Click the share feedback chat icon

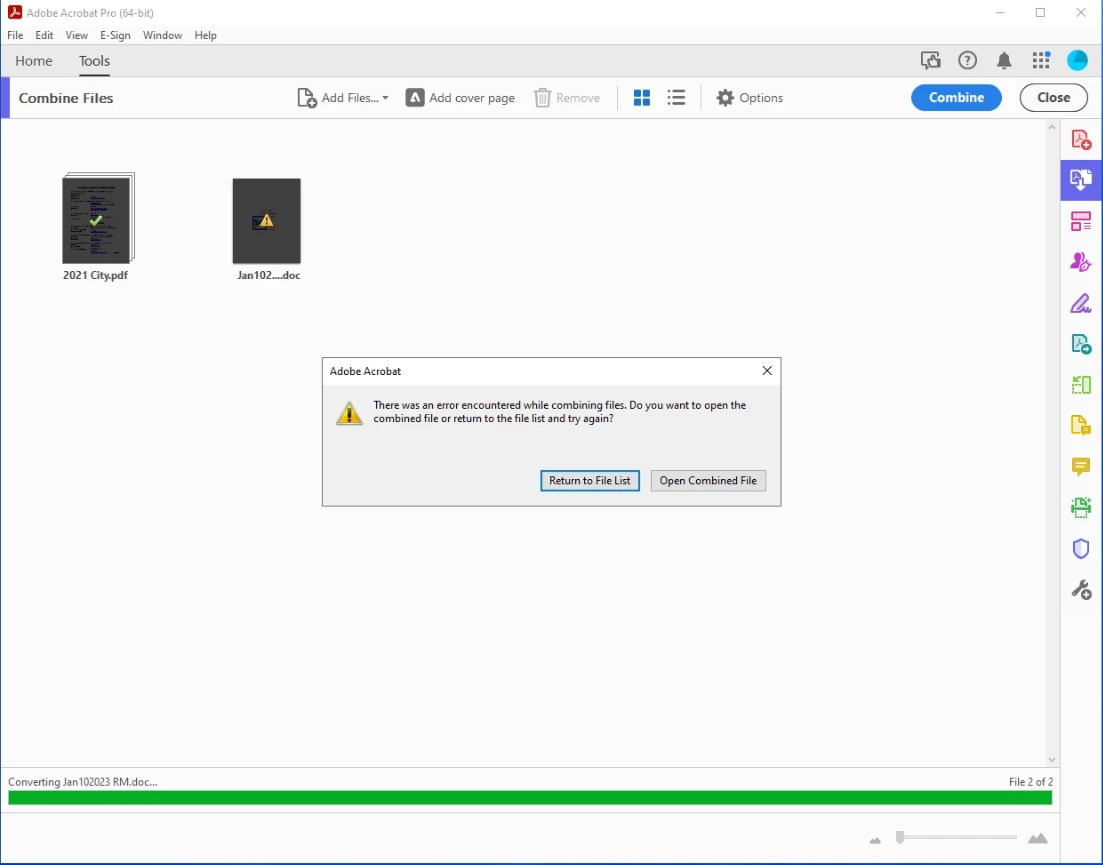931,60
